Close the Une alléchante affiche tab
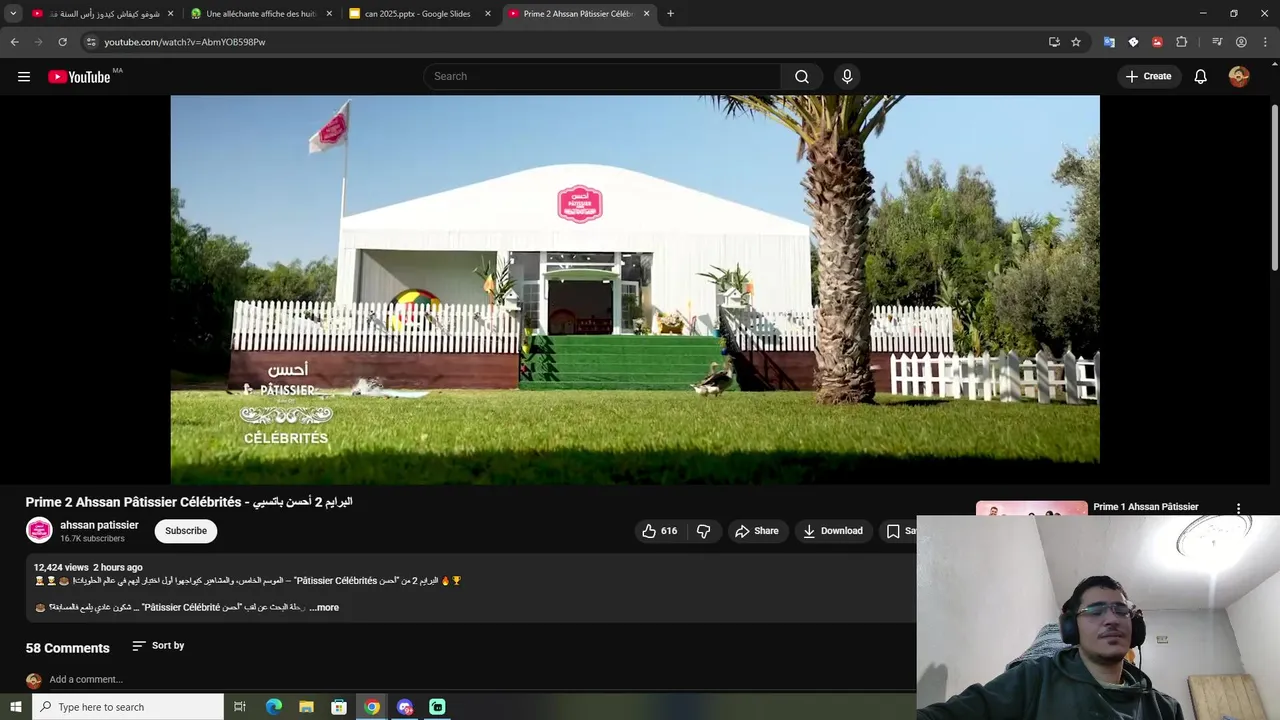Viewport: 1280px width, 720px height. pyautogui.click(x=329, y=14)
